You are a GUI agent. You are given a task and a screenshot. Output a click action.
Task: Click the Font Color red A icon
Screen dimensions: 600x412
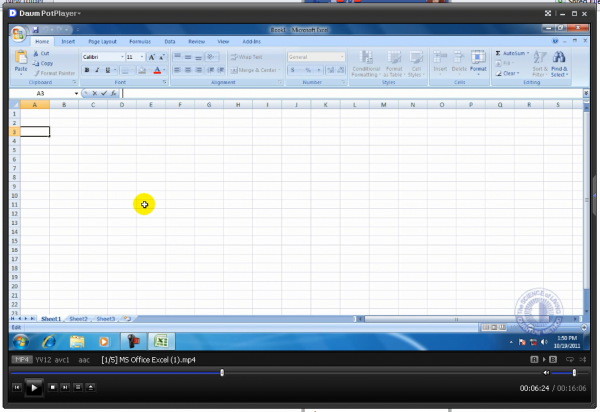[x=157, y=70]
